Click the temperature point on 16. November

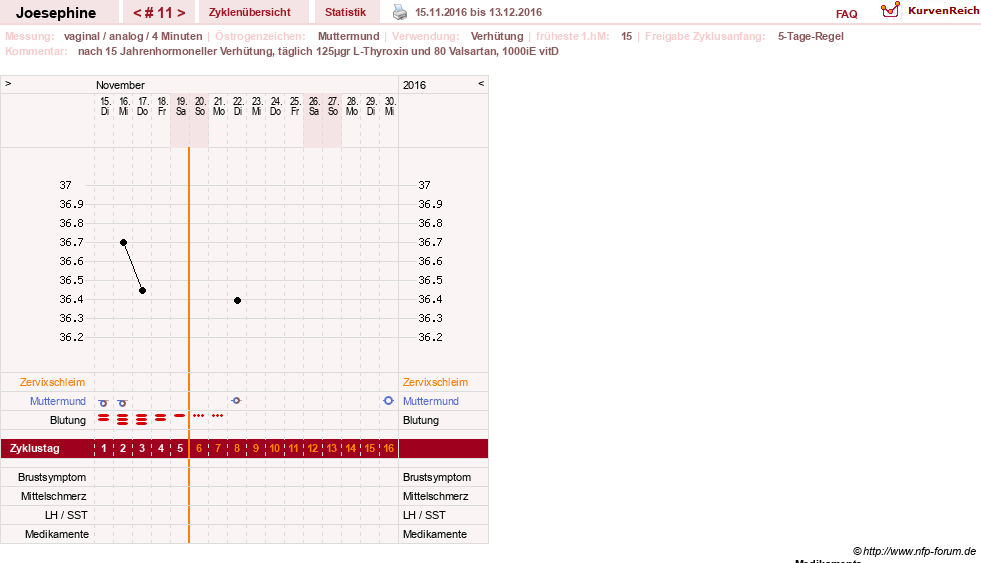click(x=123, y=242)
